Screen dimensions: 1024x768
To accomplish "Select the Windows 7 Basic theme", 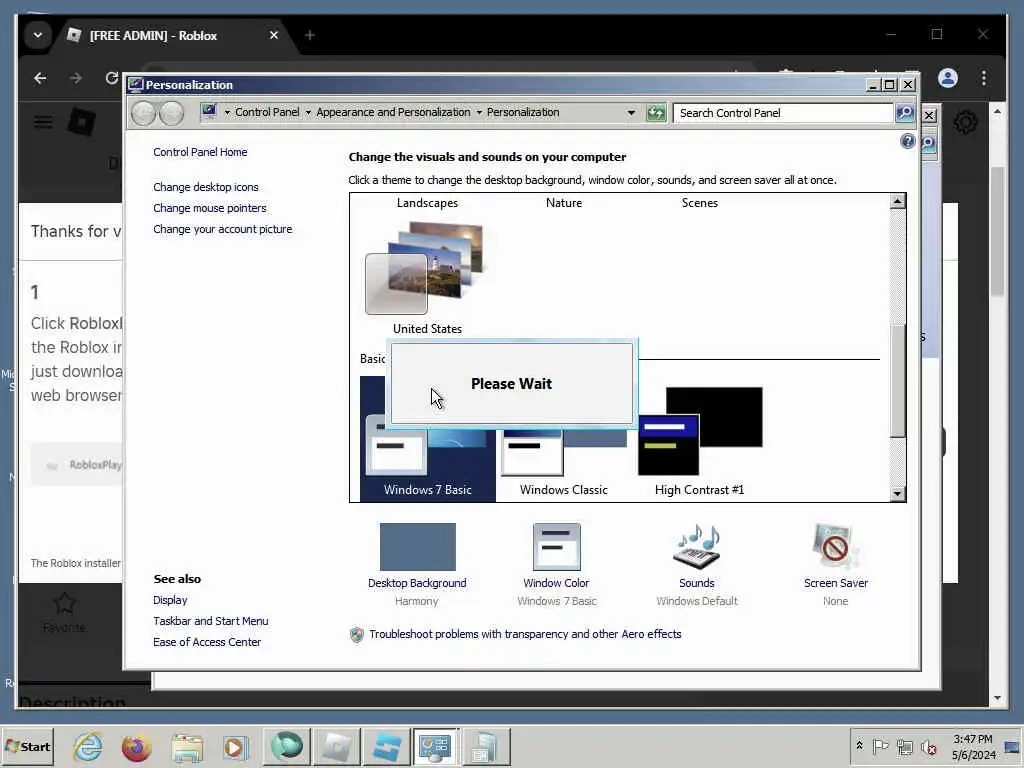I will point(428,439).
